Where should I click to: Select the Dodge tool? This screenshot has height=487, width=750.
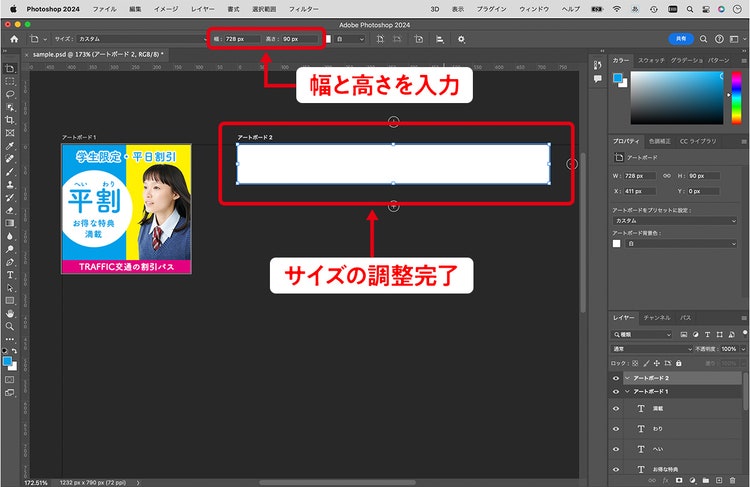click(10, 249)
